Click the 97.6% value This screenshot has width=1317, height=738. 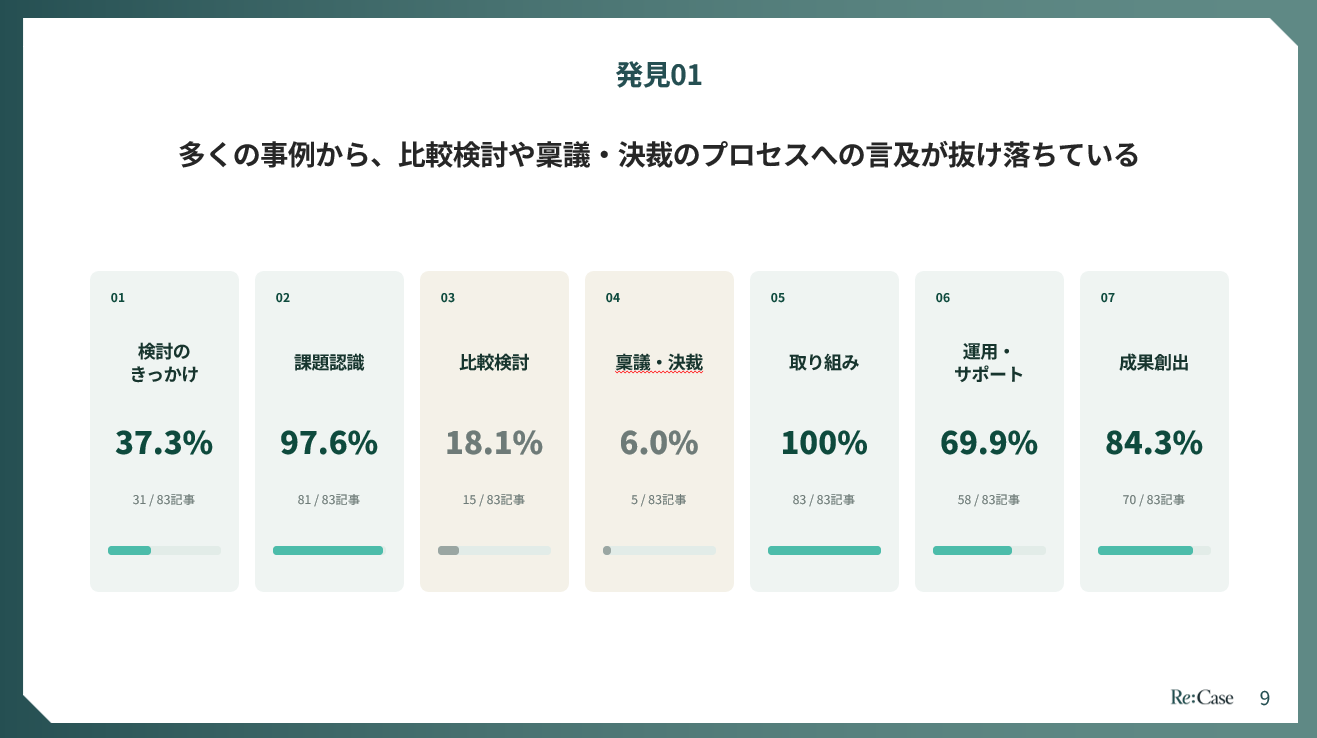(329, 442)
